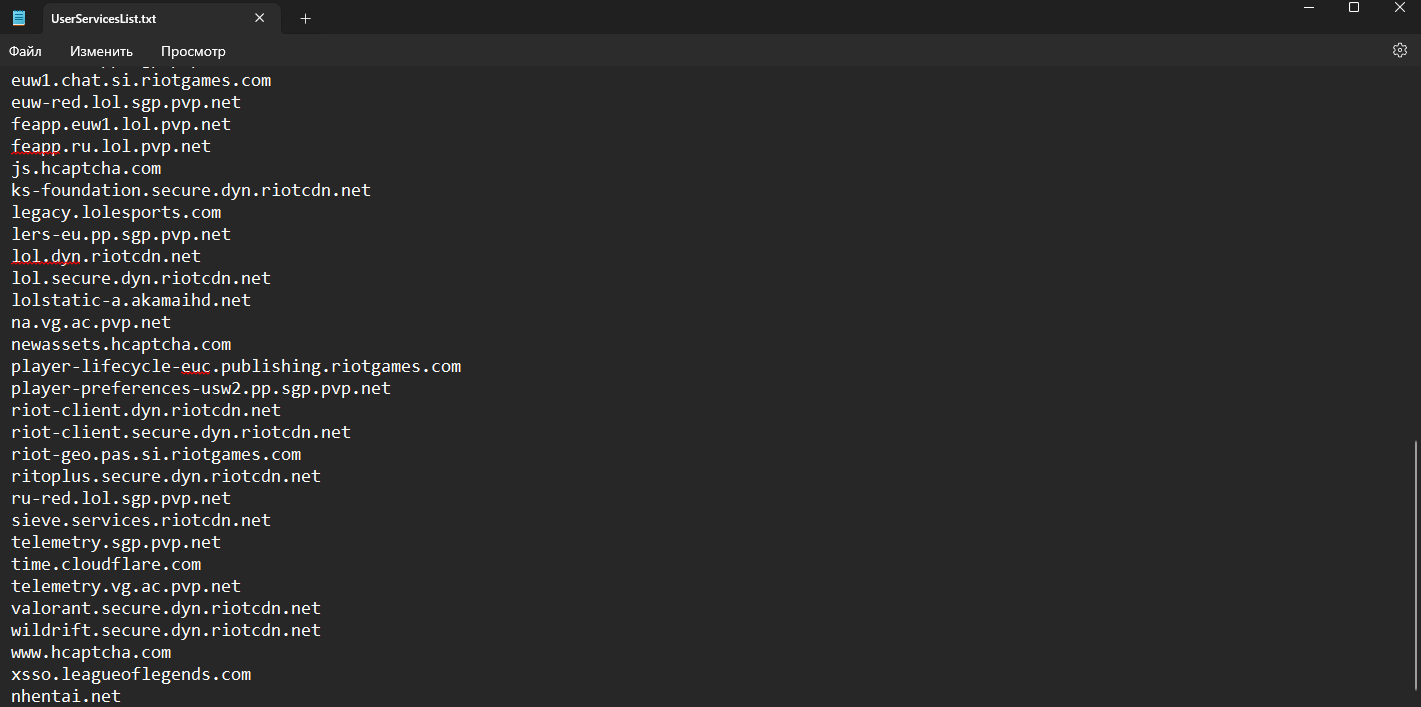
Task: Close the UserServicesList.txt tab
Action: coord(260,18)
